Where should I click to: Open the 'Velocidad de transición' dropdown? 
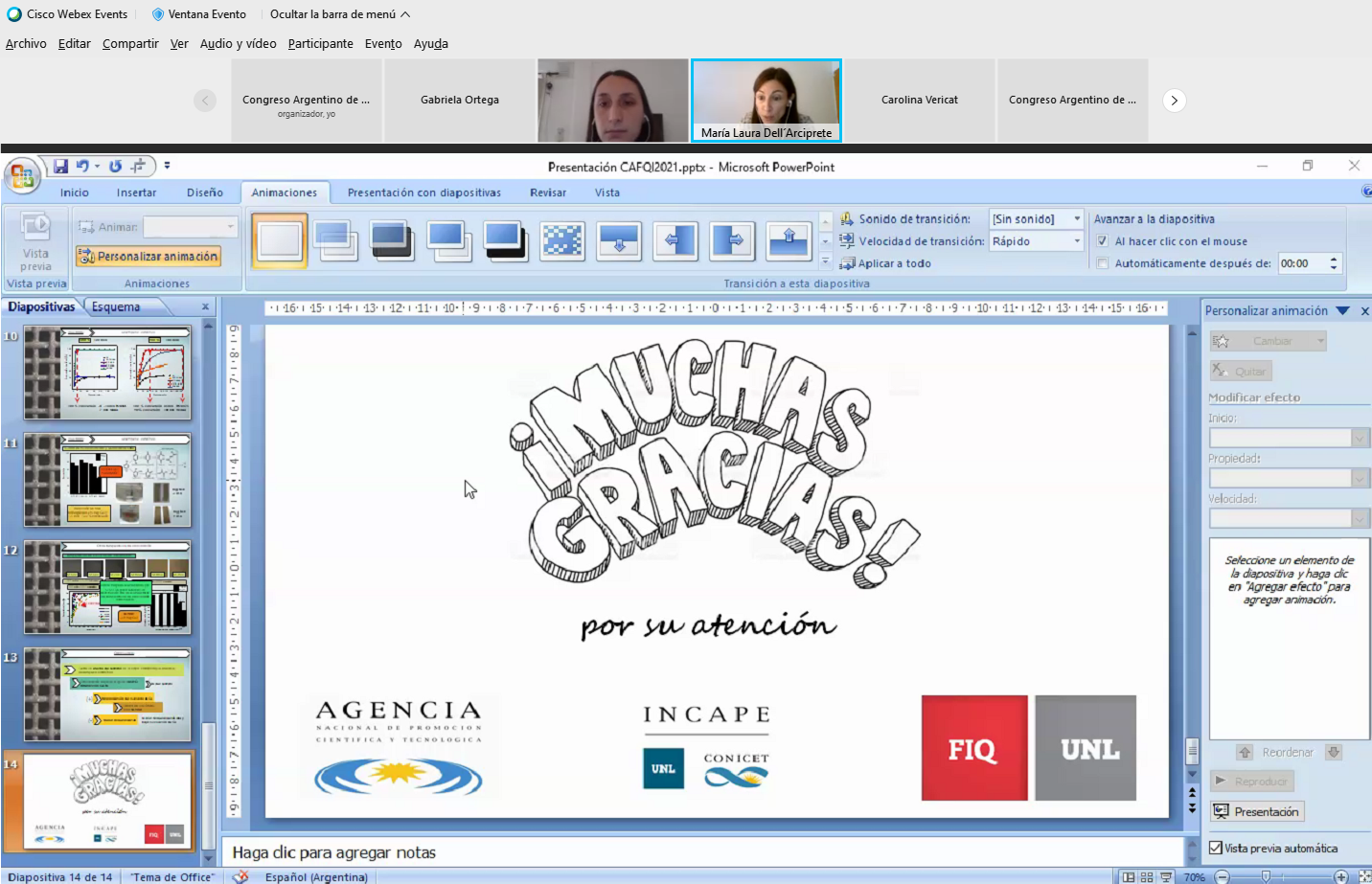[x=1077, y=241]
